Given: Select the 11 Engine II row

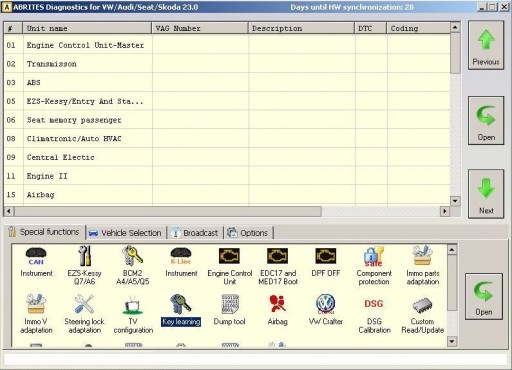Looking at the screenshot, I should point(227,176).
